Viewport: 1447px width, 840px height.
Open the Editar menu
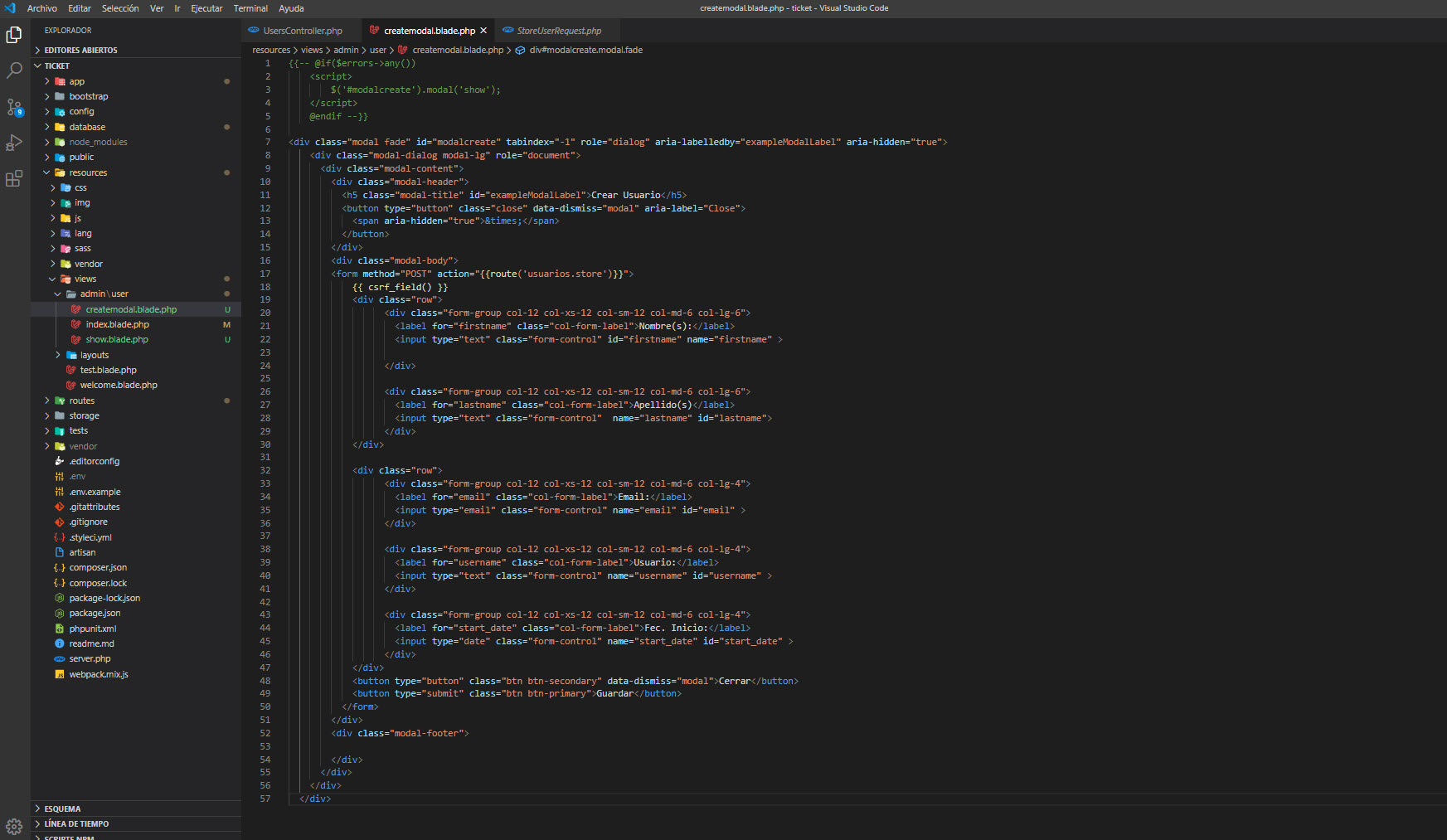click(x=80, y=8)
